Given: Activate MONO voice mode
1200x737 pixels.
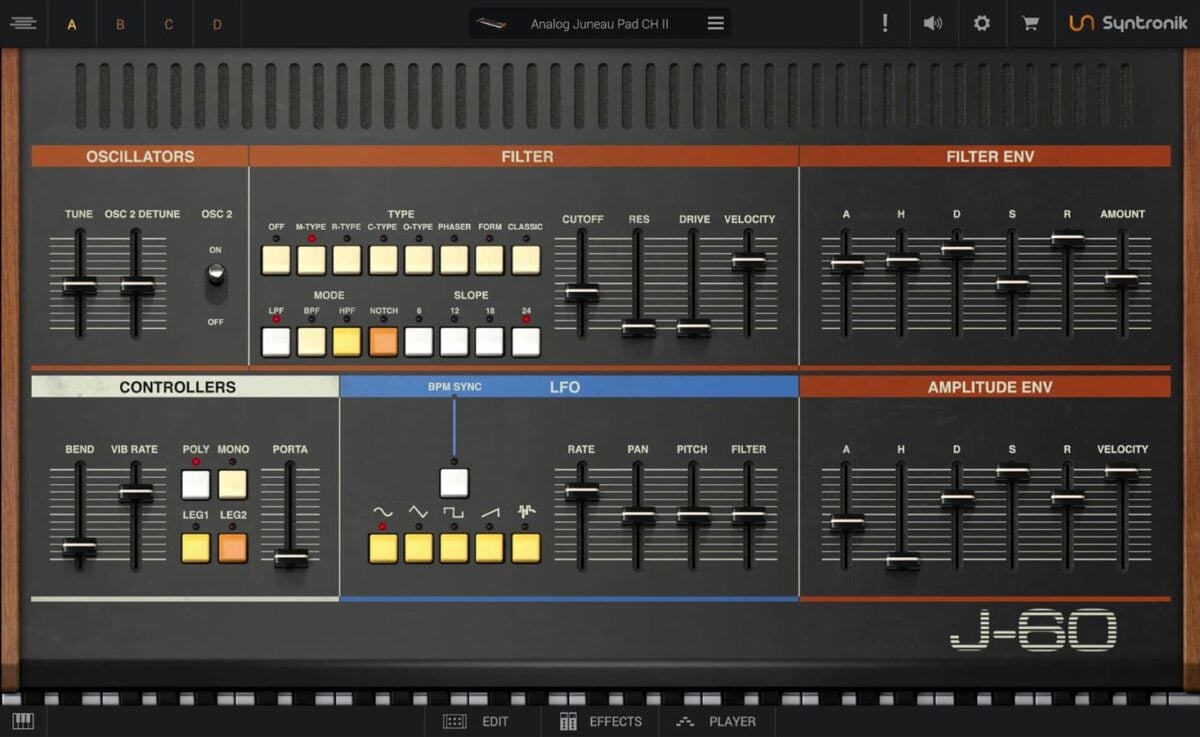Looking at the screenshot, I should [232, 485].
